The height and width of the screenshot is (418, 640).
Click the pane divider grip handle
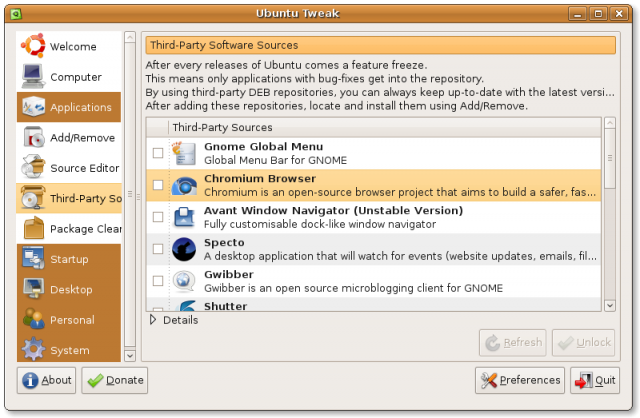click(x=138, y=196)
